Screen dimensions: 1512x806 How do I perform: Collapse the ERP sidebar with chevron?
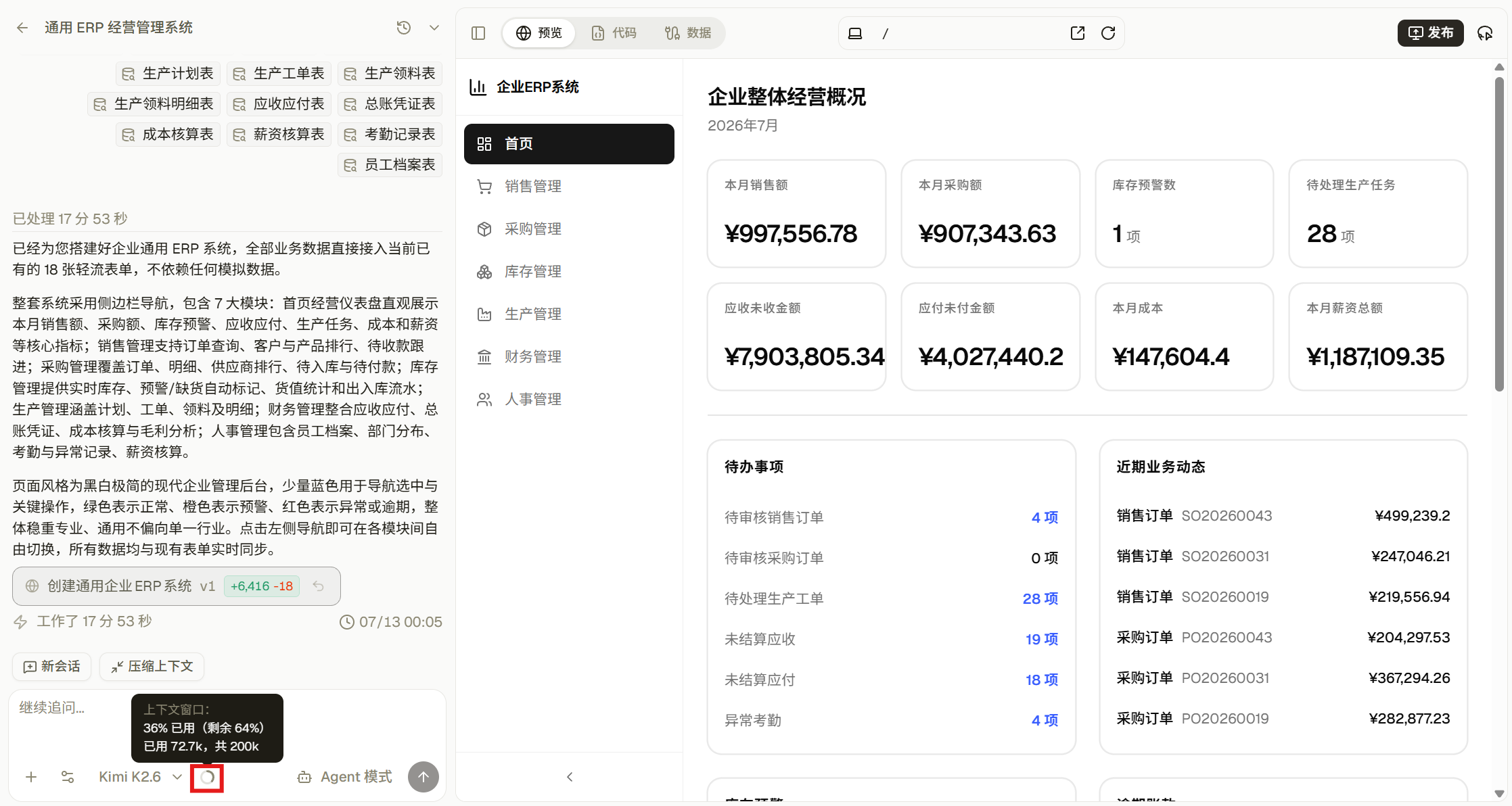tap(570, 777)
